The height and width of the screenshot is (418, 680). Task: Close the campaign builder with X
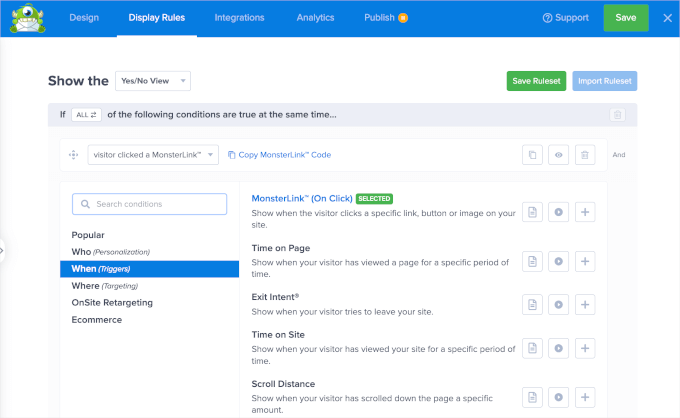click(x=667, y=18)
